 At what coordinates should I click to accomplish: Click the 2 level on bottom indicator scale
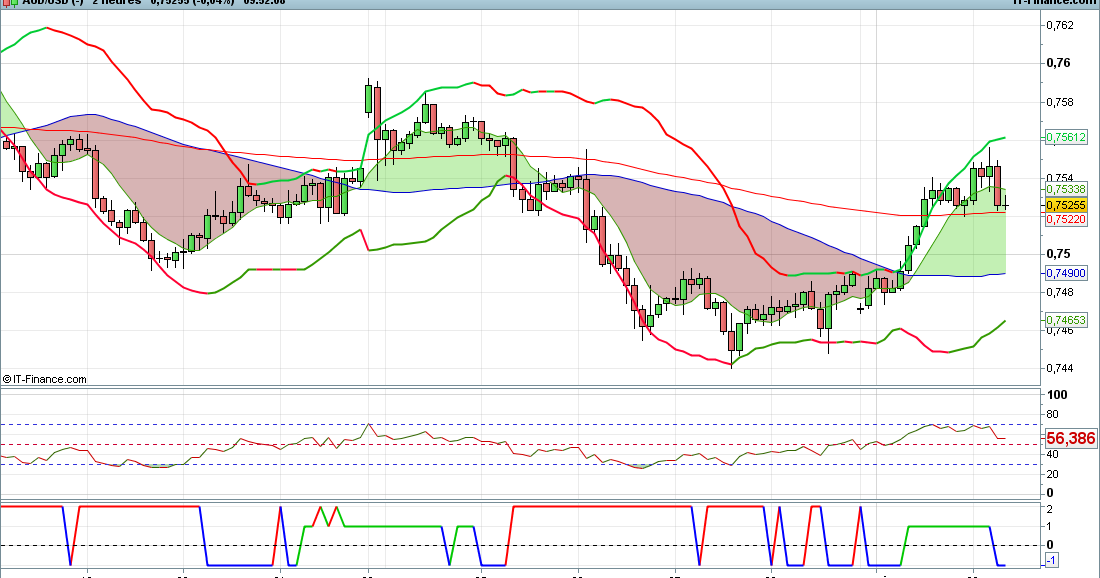pos(1049,510)
